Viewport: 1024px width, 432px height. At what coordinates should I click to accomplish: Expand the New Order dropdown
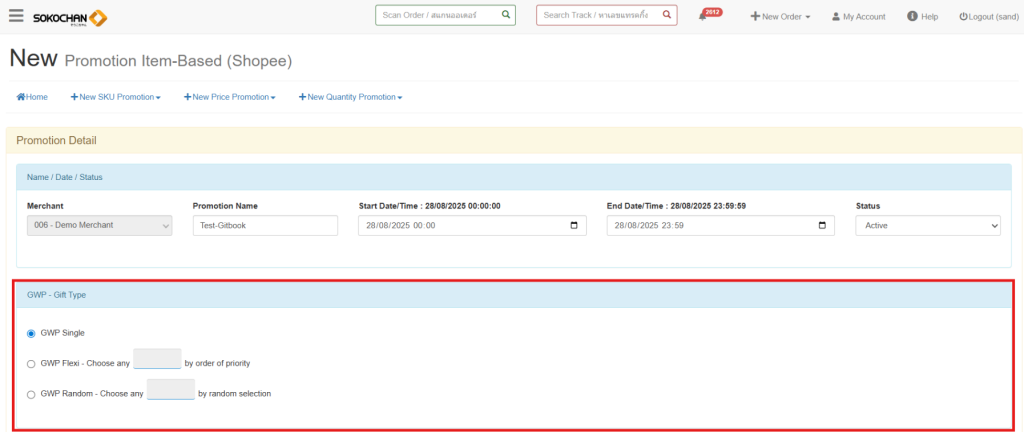781,17
